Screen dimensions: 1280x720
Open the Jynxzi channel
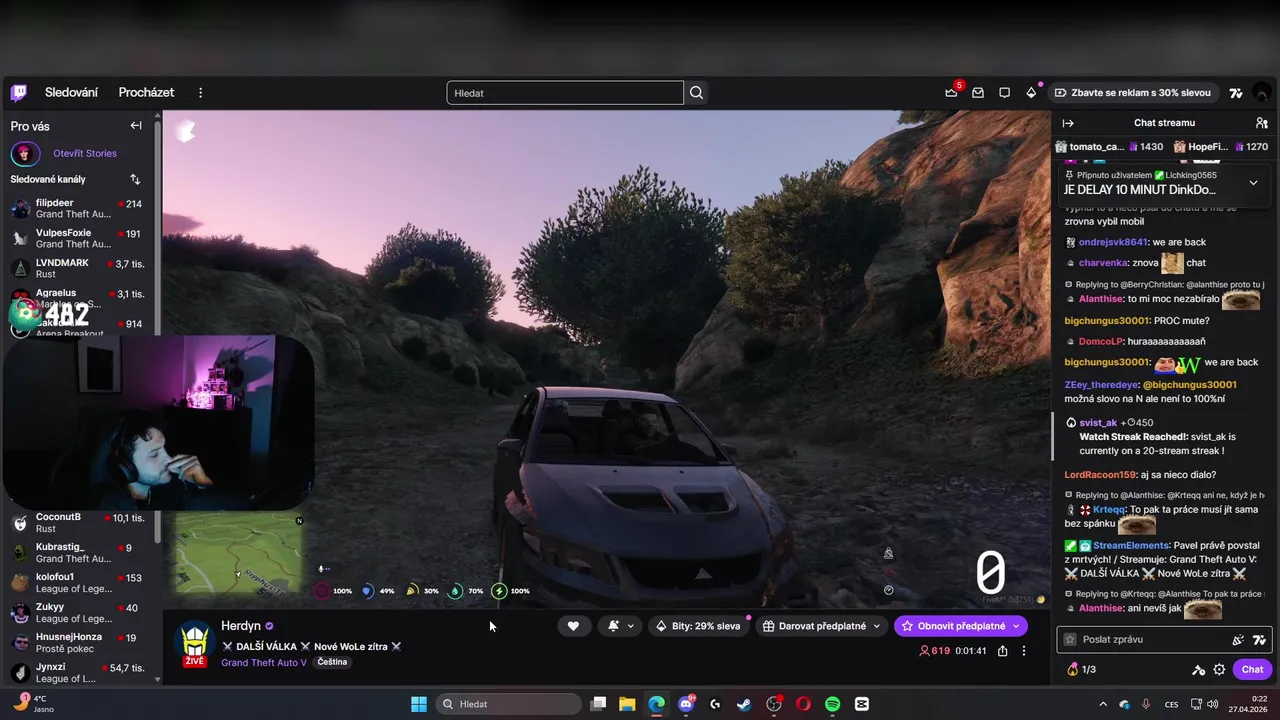tap(80, 672)
